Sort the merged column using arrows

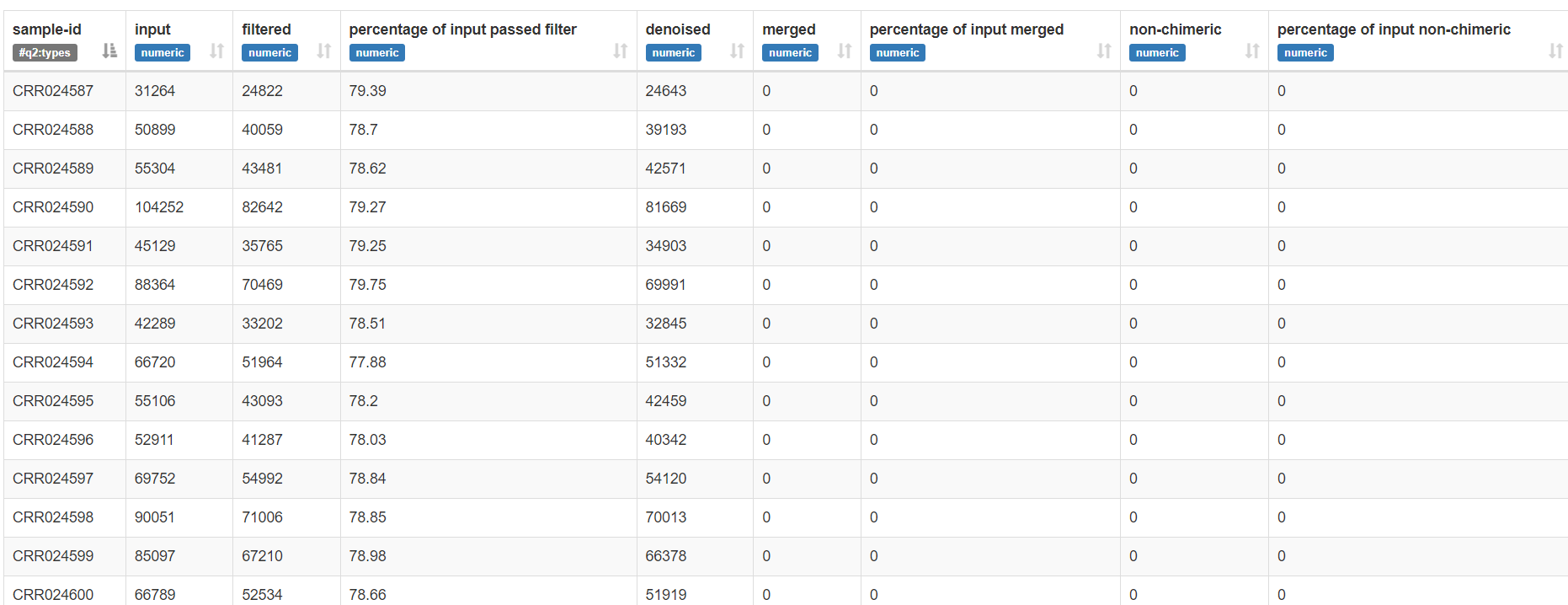pos(844,51)
